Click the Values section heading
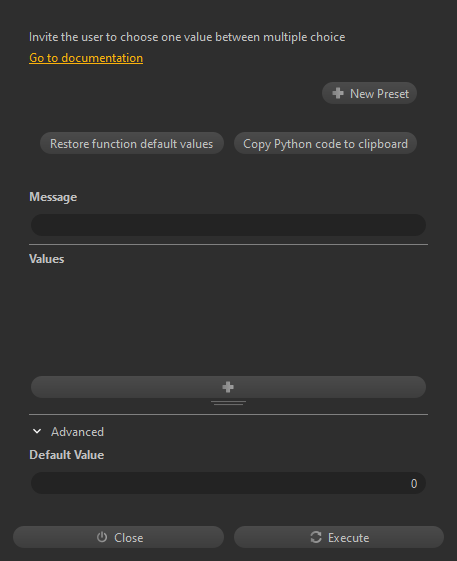Viewport: 457px width, 561px height. pyautogui.click(x=47, y=259)
